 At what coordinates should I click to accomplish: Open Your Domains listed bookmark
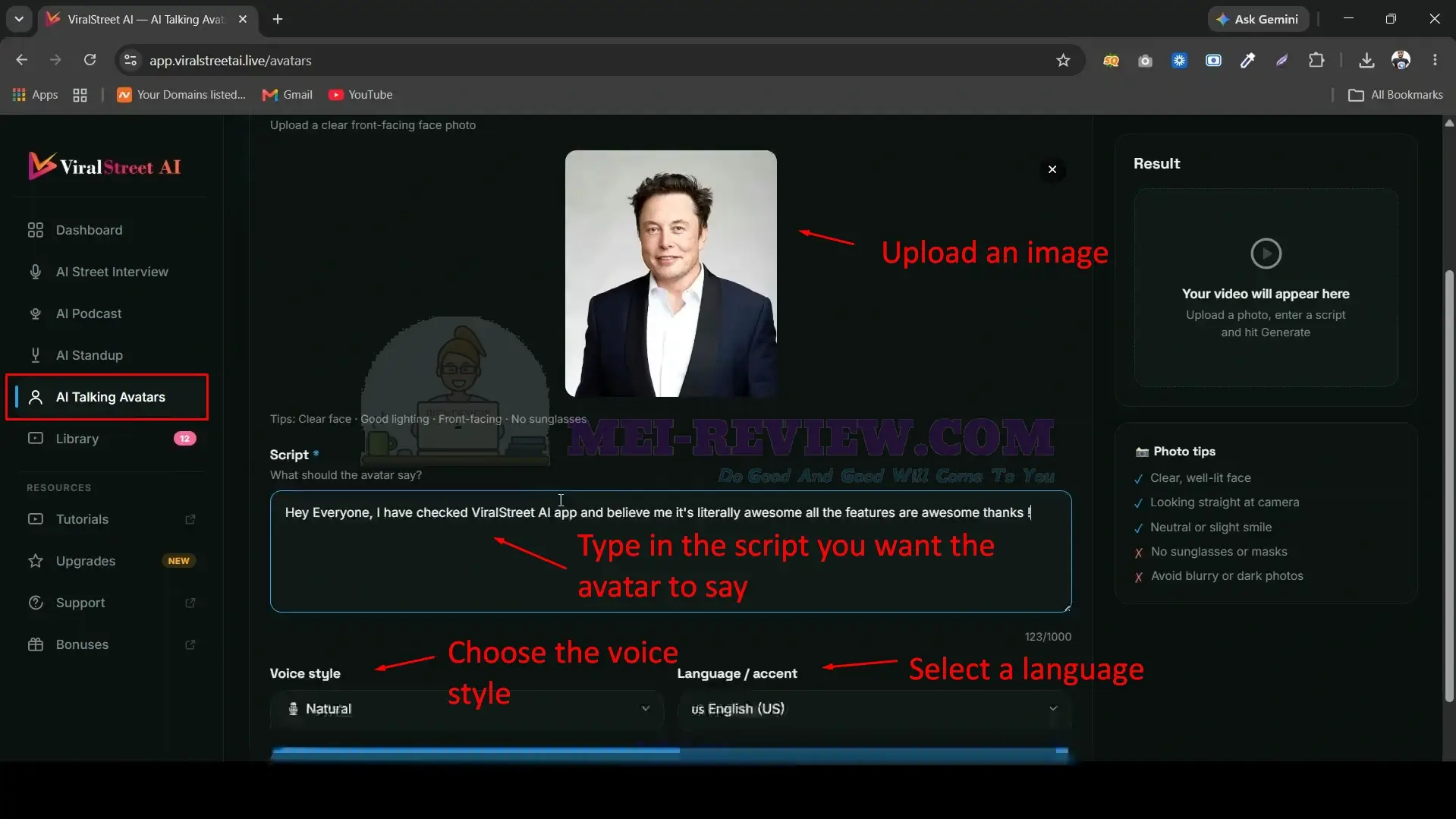point(181,95)
